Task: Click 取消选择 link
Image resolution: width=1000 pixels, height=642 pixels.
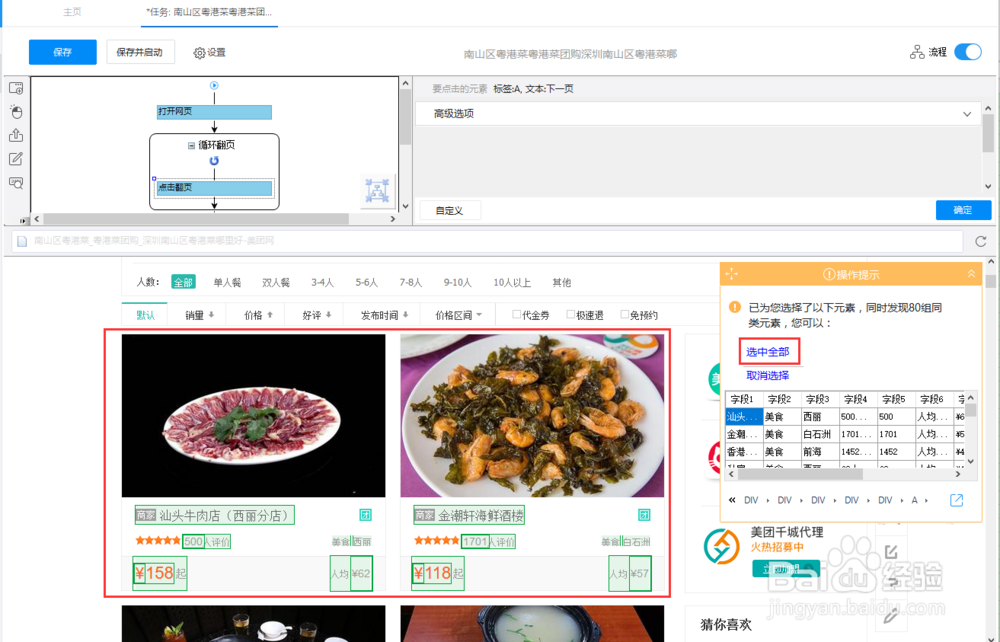Action: click(768, 376)
